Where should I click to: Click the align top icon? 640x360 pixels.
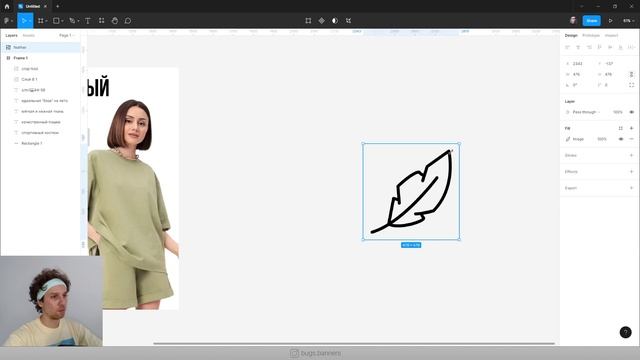pos(599,47)
